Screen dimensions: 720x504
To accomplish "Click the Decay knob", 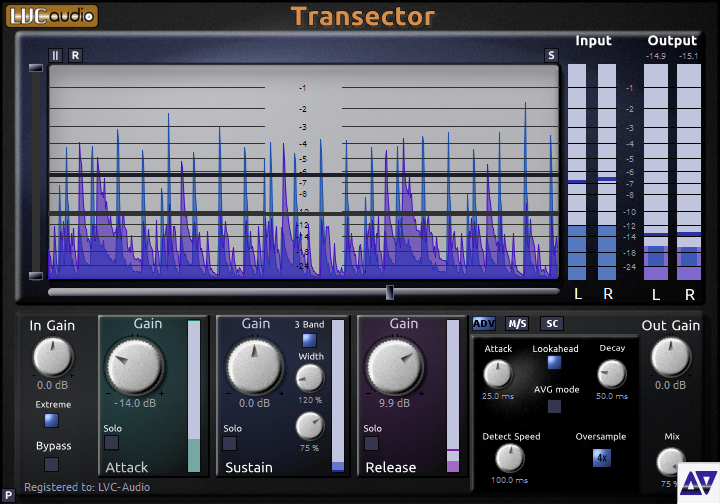I will [612, 374].
